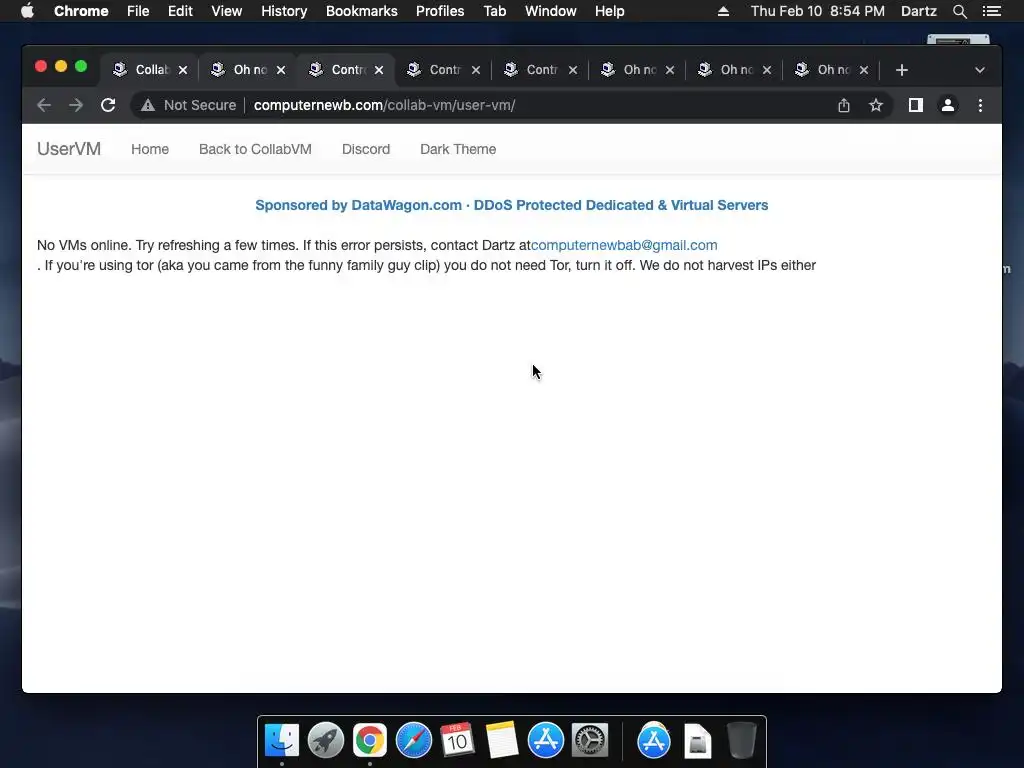Open the Chrome profile avatar
This screenshot has height=768, width=1024.
948,105
